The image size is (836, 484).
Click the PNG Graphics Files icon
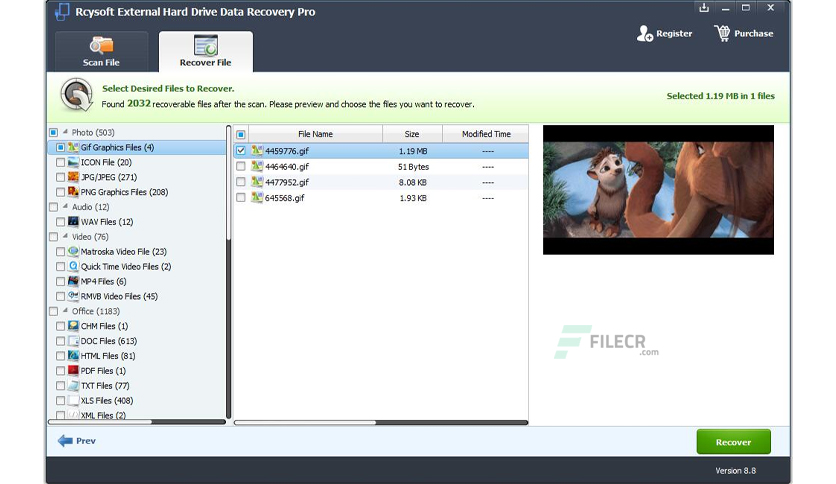point(73,192)
